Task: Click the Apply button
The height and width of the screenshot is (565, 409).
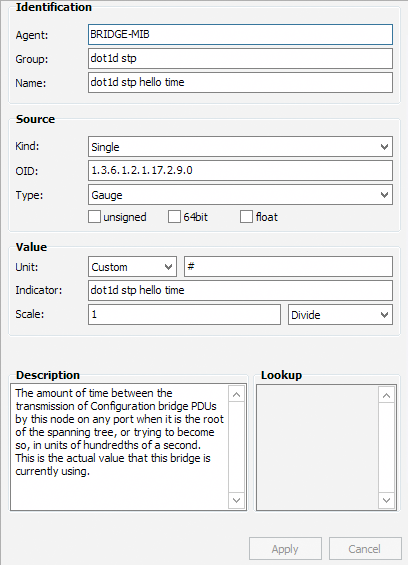Action: coord(285,549)
